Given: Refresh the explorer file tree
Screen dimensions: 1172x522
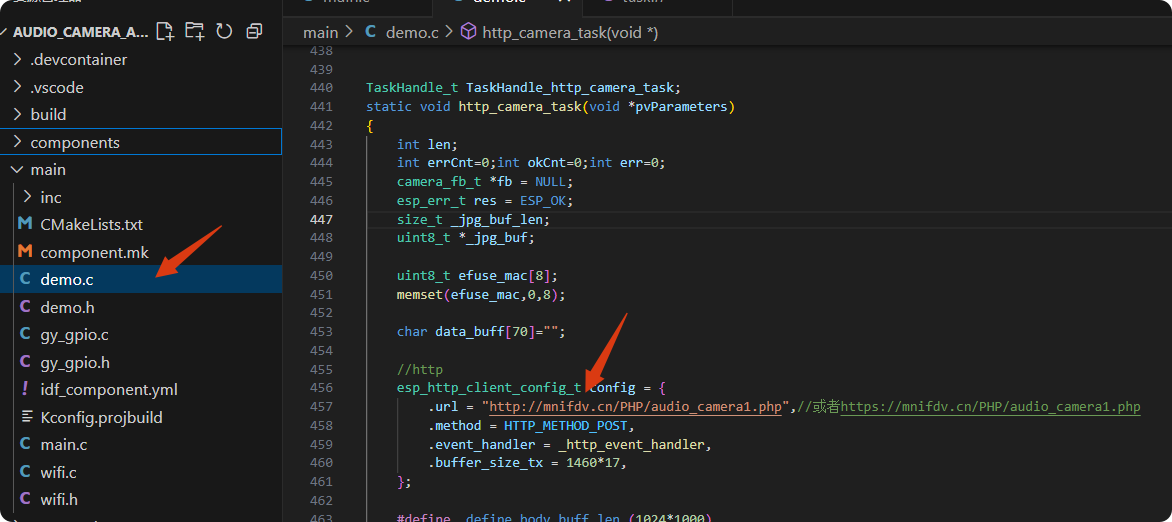Looking at the screenshot, I should point(224,31).
